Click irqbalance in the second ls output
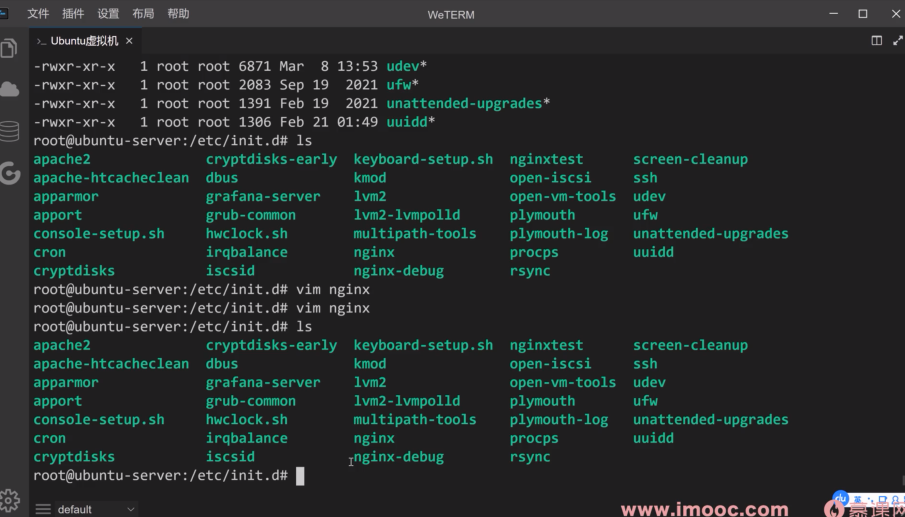The image size is (905, 517). click(x=246, y=439)
